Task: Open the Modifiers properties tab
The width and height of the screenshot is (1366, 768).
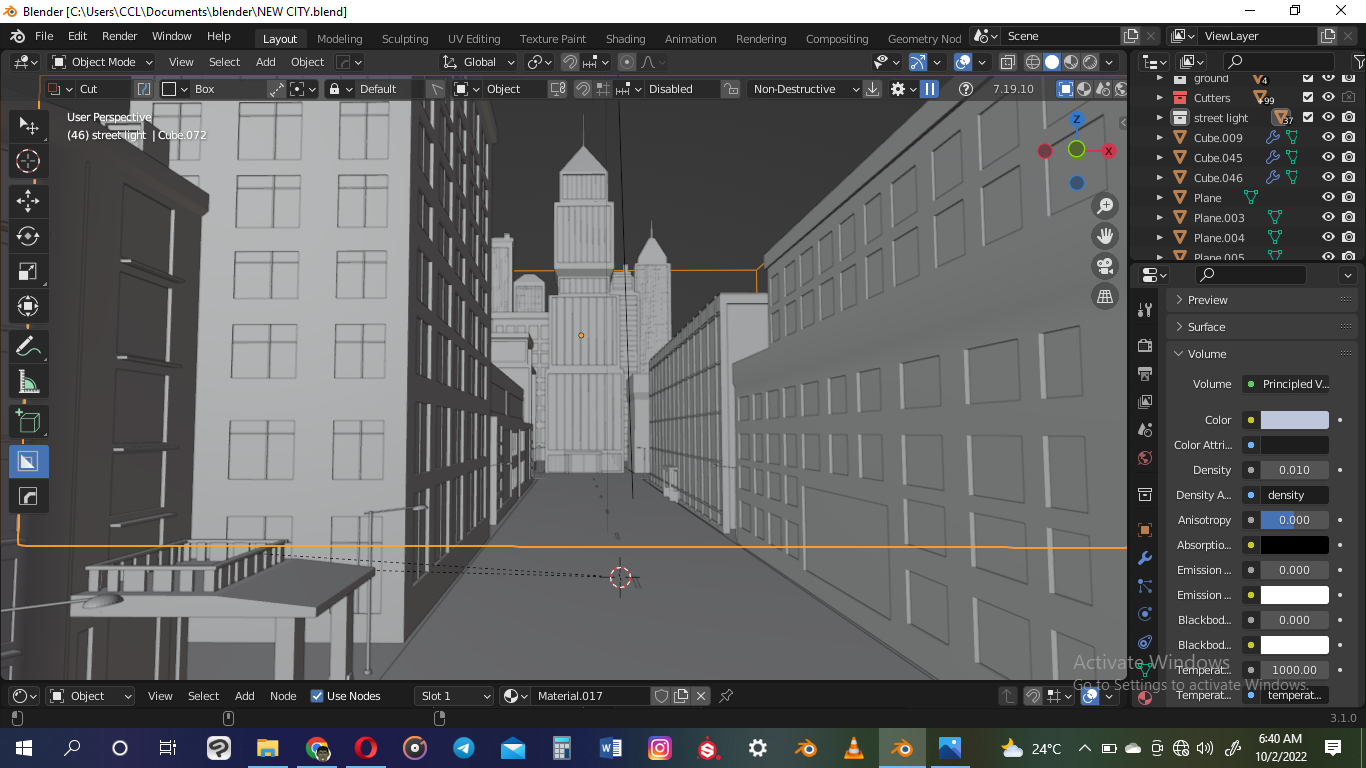Action: pyautogui.click(x=1145, y=558)
